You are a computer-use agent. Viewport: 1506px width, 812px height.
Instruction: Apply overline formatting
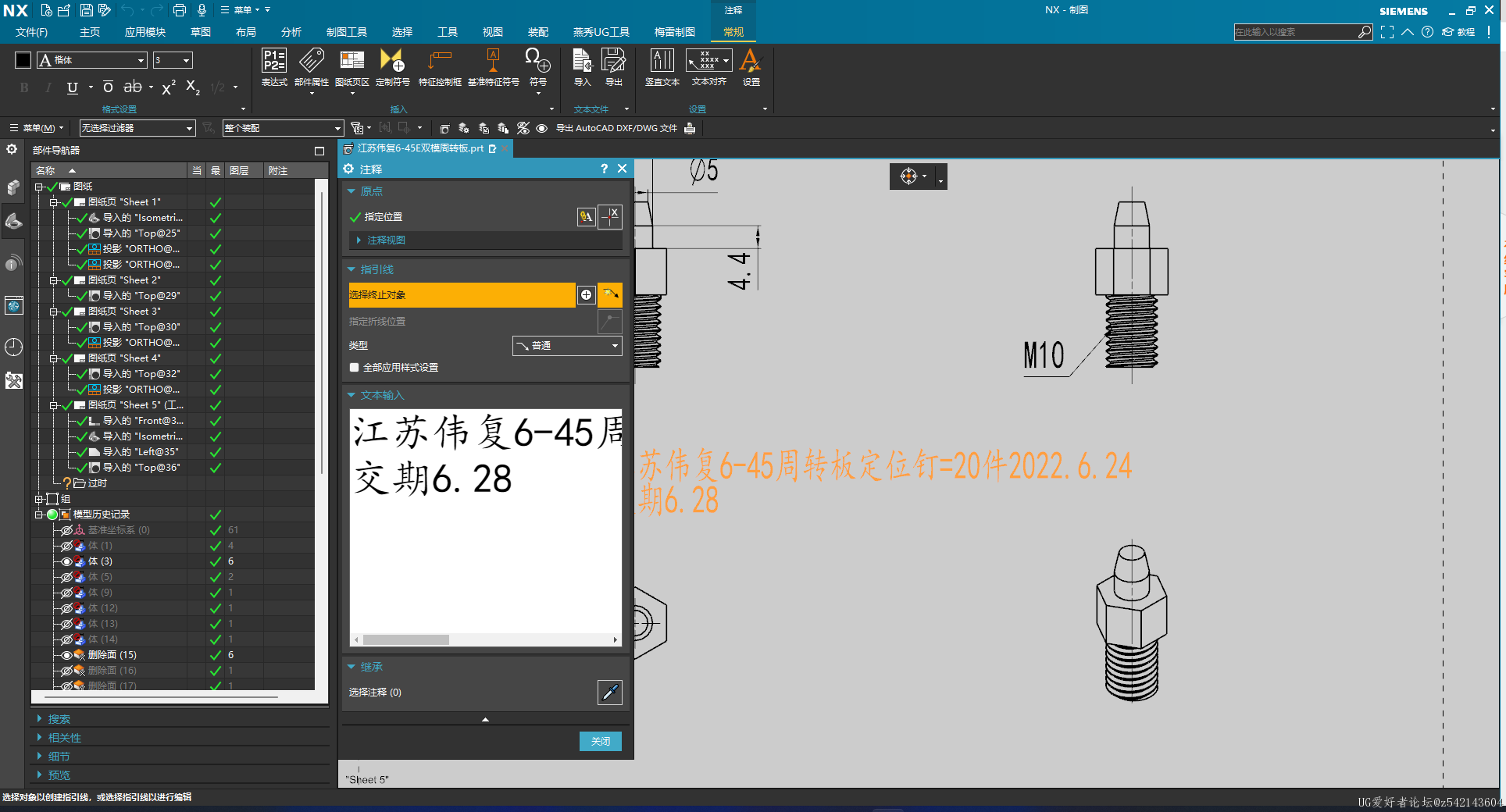(x=108, y=87)
